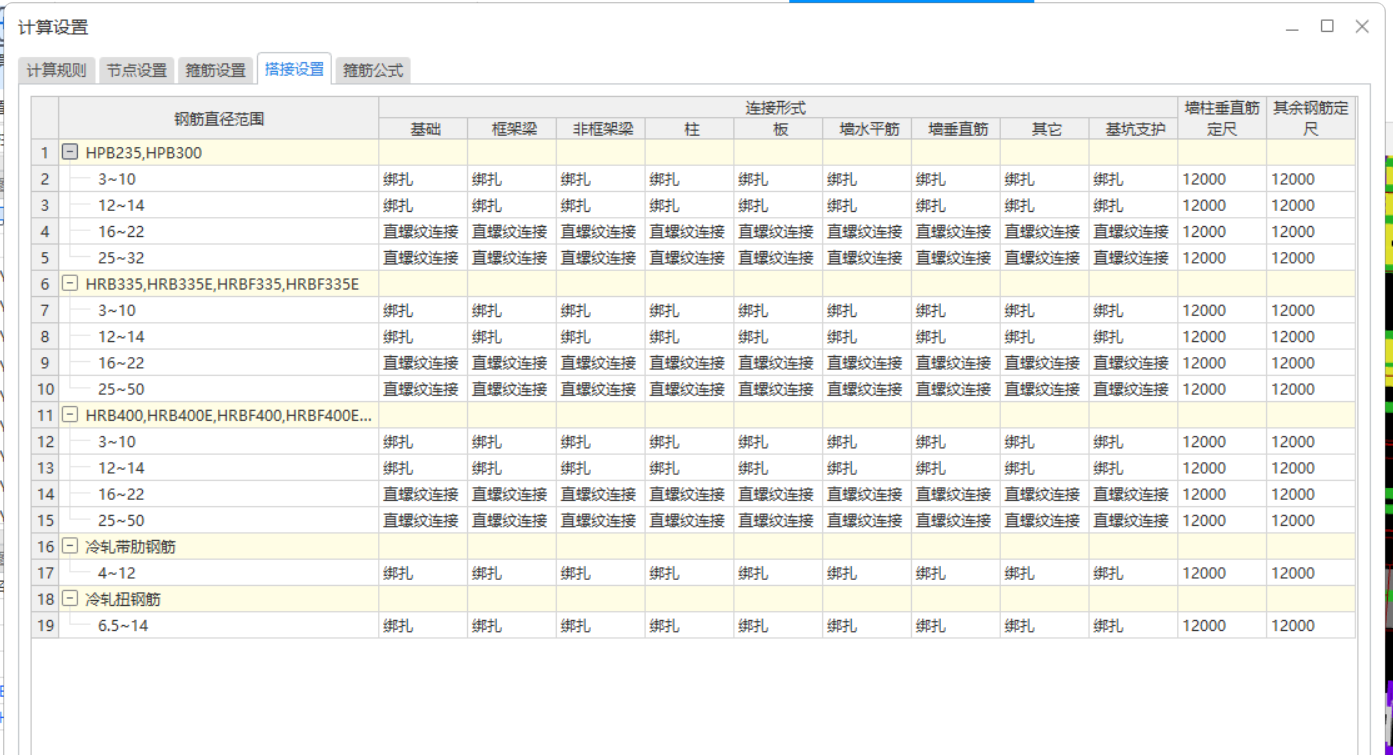Click the 其余钢筋定尺 column header

click(x=1311, y=118)
